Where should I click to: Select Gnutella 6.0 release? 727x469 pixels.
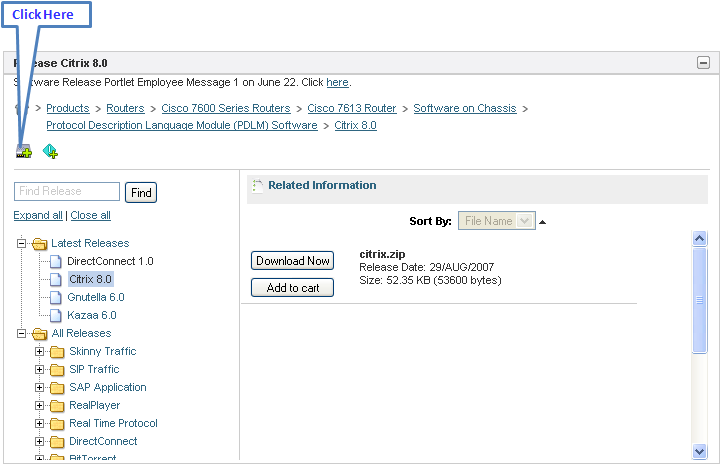point(96,298)
